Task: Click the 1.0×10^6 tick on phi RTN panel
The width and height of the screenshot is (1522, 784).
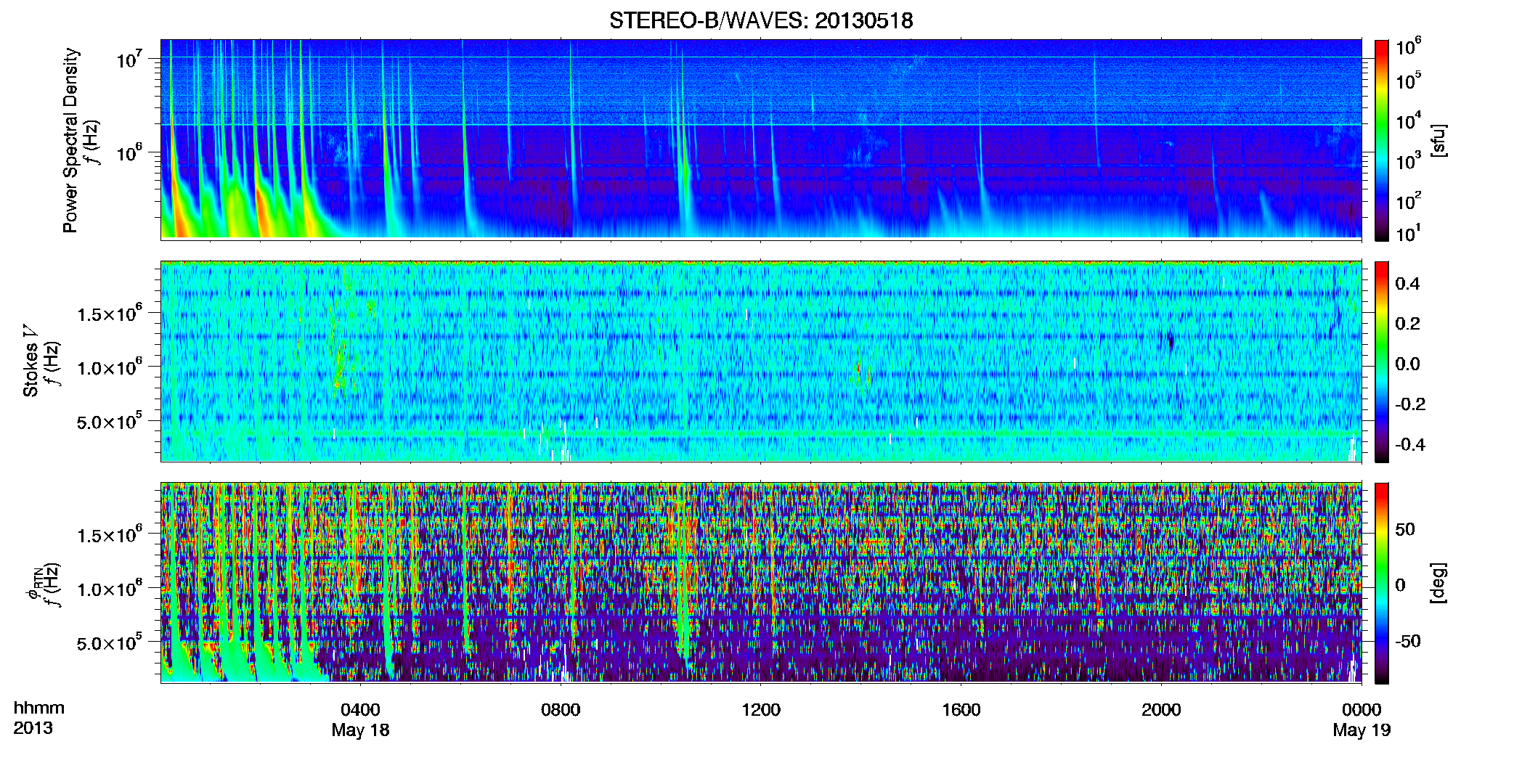Action: [110, 589]
